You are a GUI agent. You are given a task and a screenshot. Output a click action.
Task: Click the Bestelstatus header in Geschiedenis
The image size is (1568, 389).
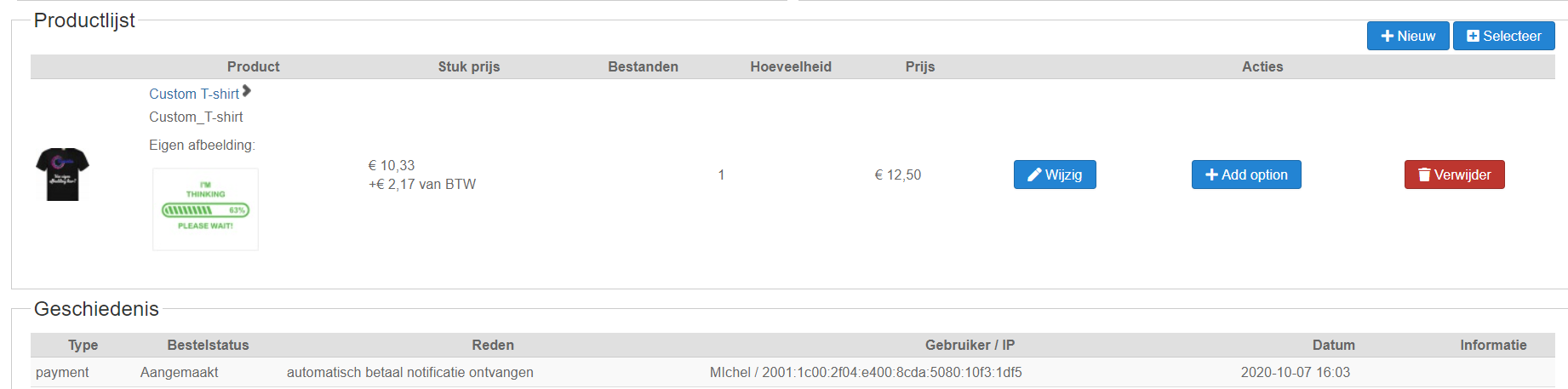click(x=208, y=345)
